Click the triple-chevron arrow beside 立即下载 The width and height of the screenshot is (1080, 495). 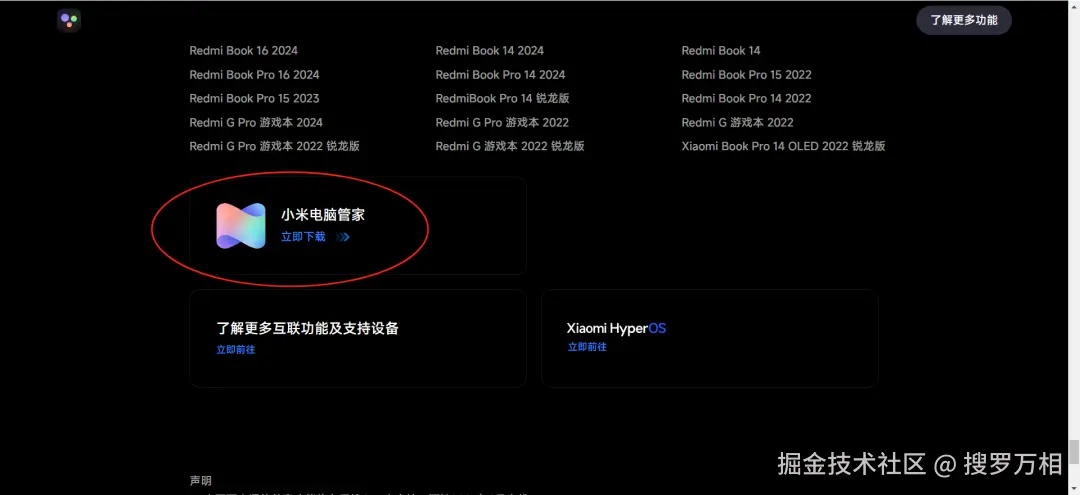343,238
